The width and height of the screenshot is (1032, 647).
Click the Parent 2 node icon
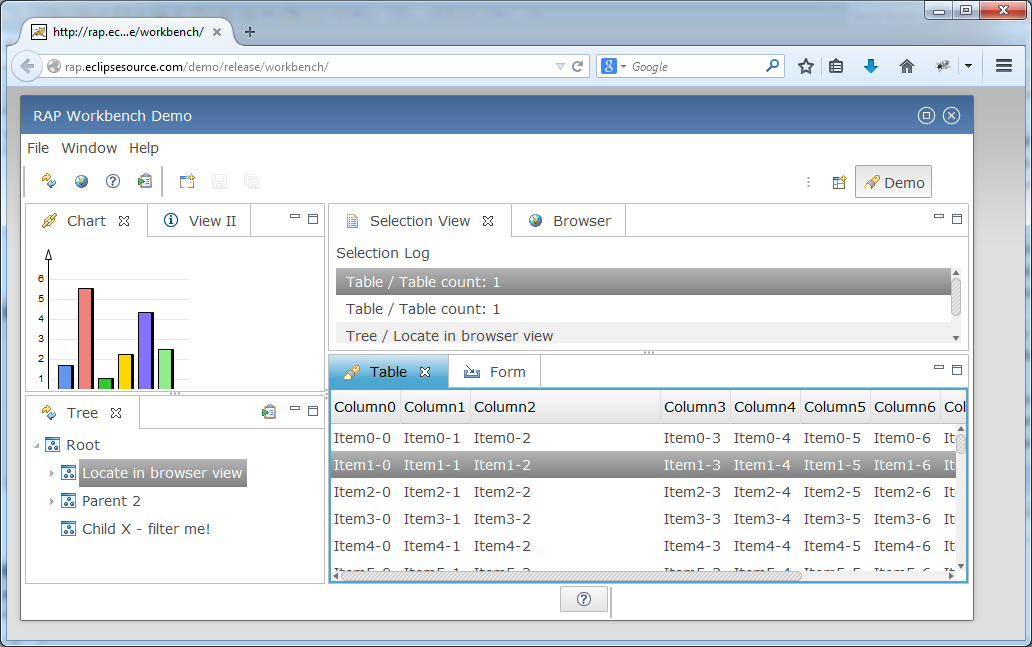68,501
